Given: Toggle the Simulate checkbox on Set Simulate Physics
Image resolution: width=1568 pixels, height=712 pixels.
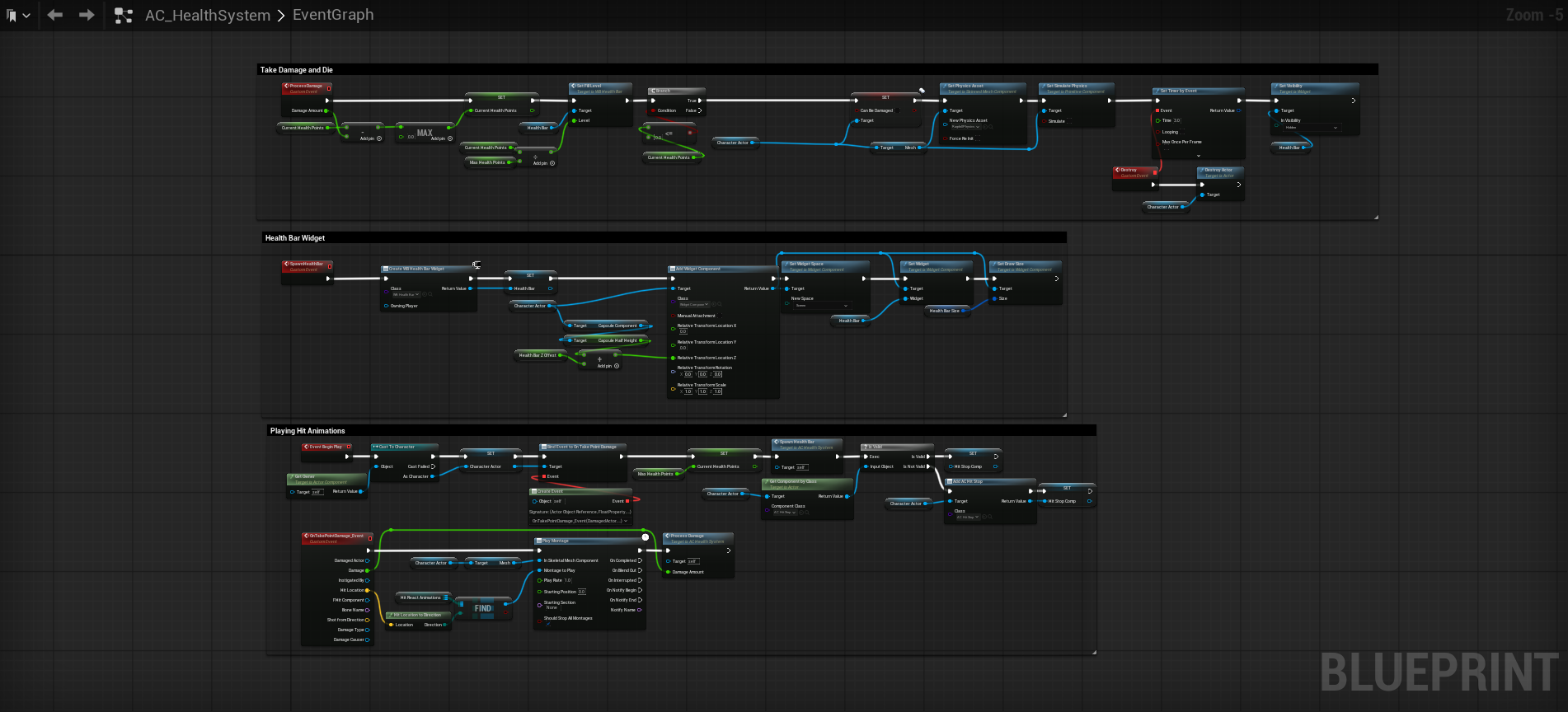Looking at the screenshot, I should click(x=1070, y=121).
